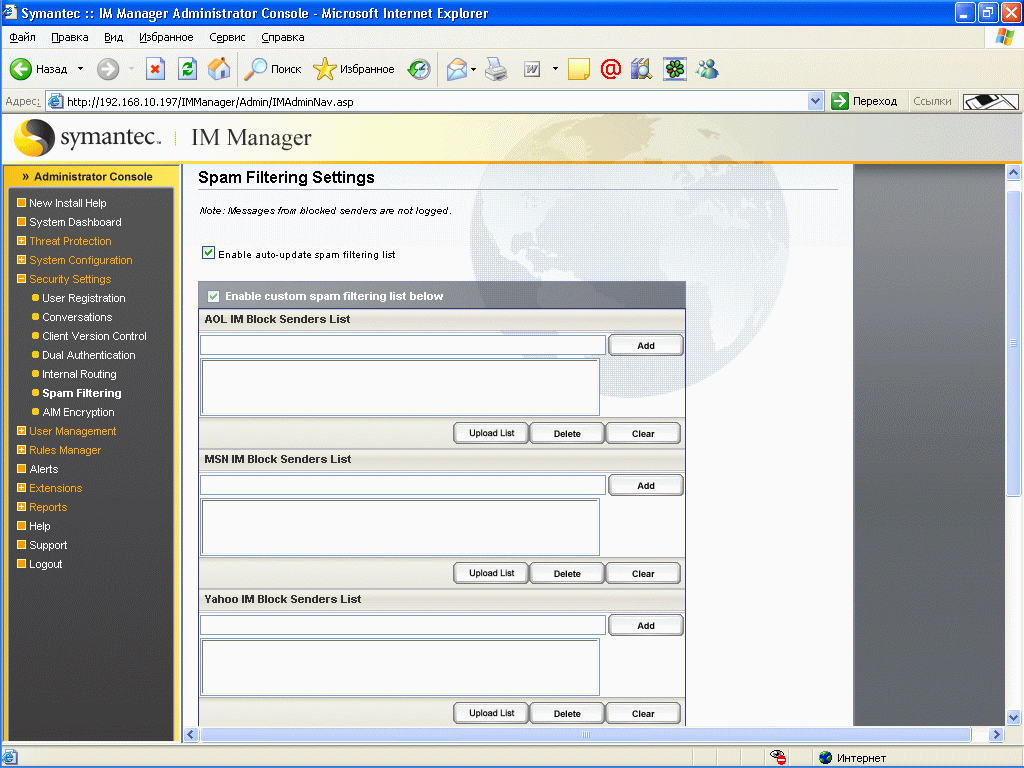Open the AIM Encryption page

78,412
